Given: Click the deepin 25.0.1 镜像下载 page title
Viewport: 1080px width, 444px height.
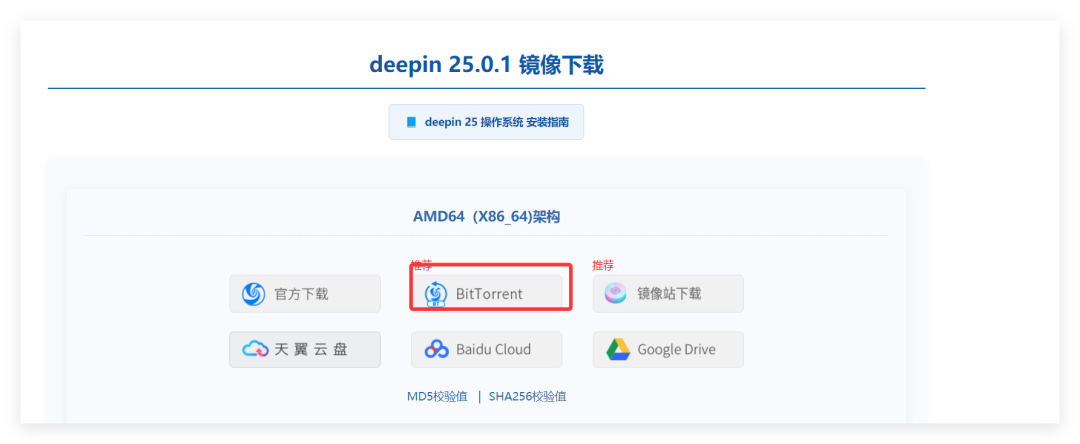Looking at the screenshot, I should pyautogui.click(x=486, y=65).
